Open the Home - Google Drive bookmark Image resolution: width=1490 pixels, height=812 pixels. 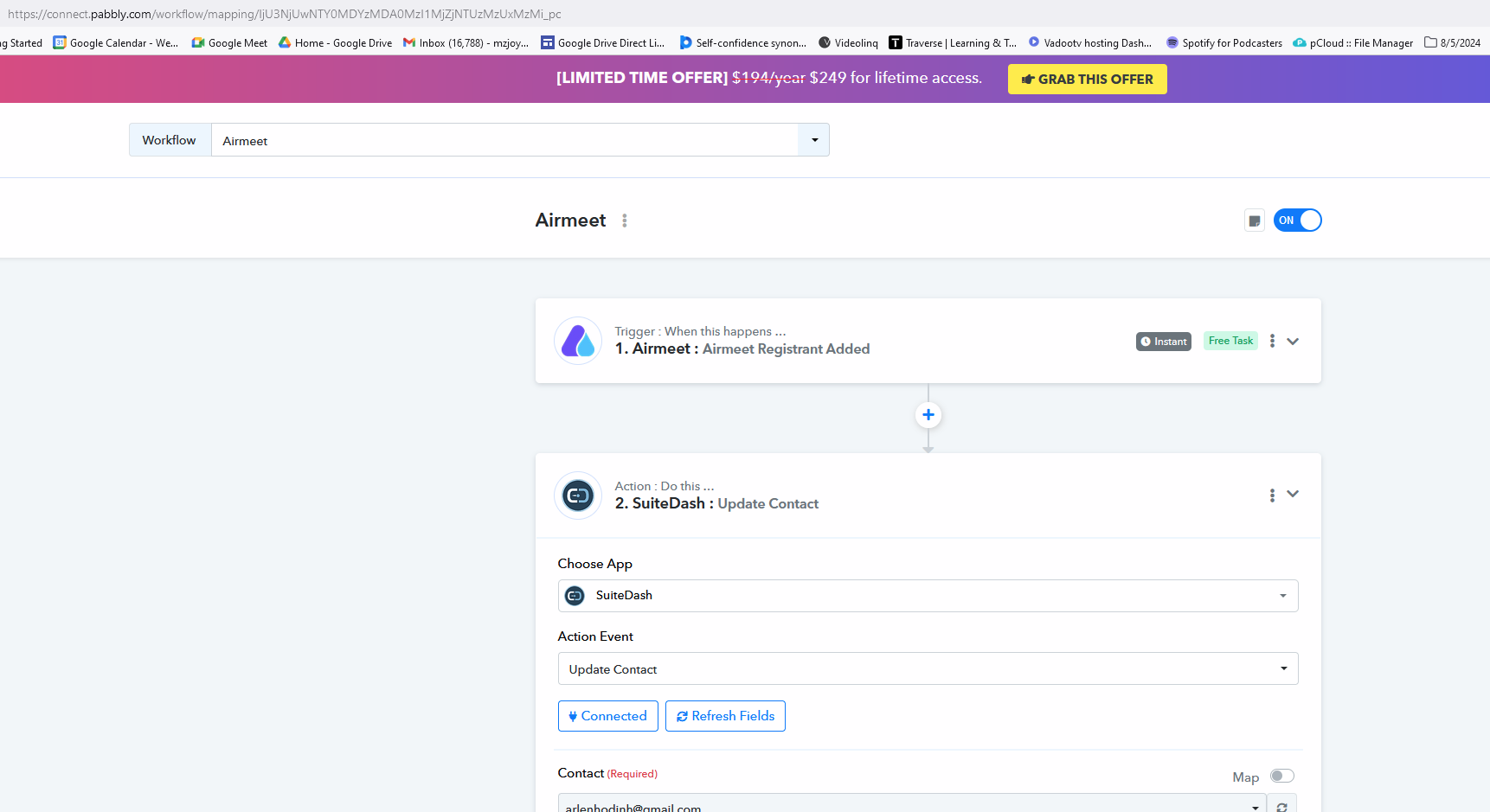[335, 42]
